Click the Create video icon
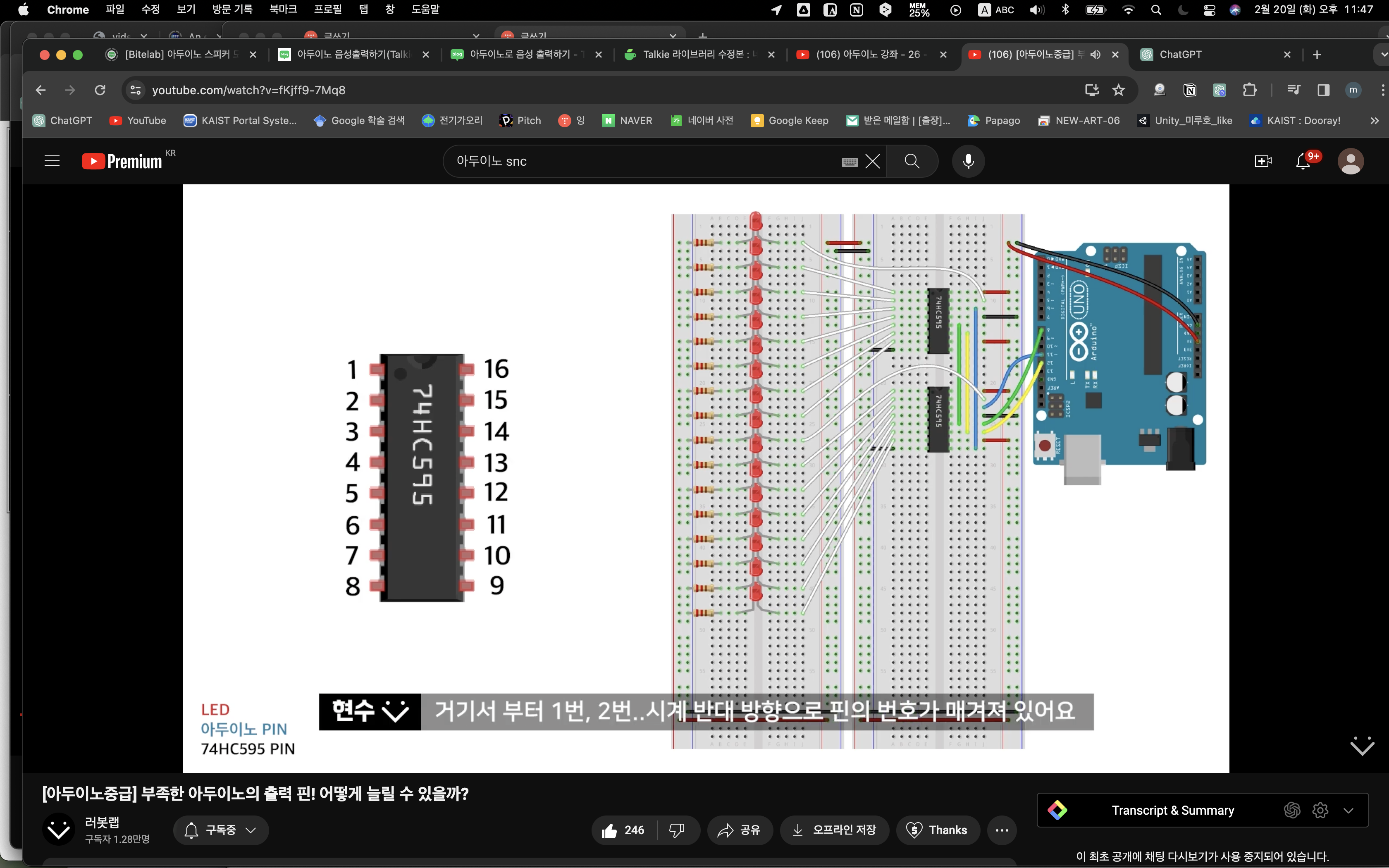The image size is (1389, 868). pos(1263,161)
